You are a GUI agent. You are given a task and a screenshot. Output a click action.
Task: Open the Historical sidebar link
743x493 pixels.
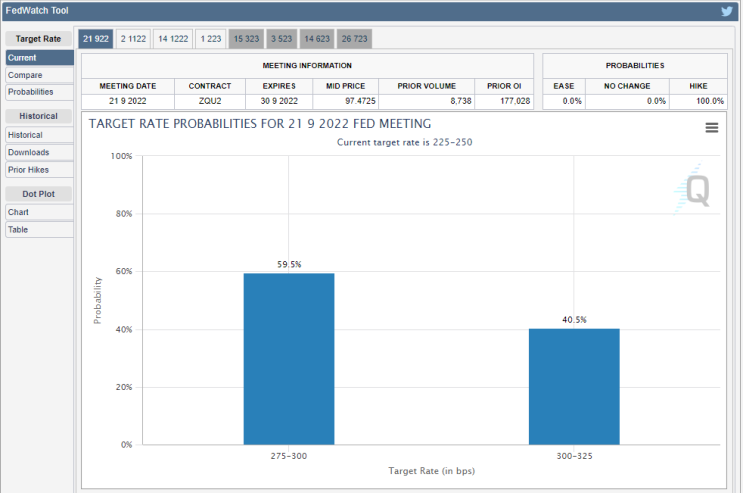pos(40,135)
